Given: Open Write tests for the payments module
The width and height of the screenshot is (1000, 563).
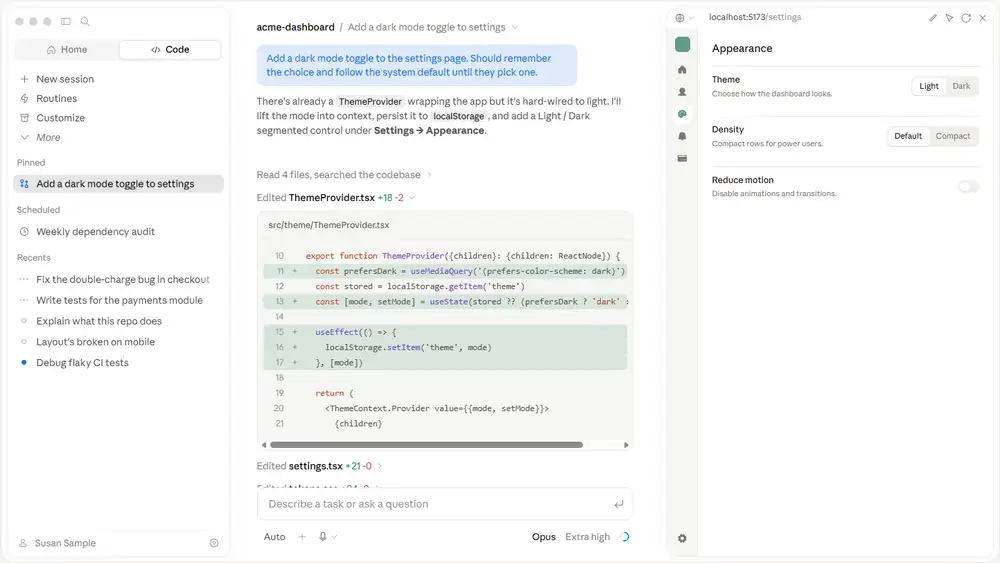Looking at the screenshot, I should [x=119, y=300].
